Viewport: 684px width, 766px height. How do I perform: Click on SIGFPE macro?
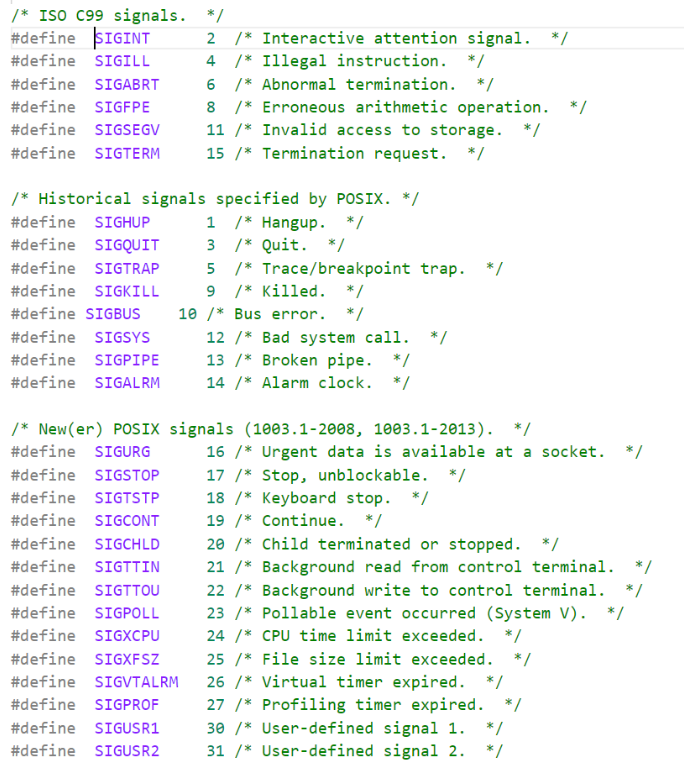[x=122, y=107]
